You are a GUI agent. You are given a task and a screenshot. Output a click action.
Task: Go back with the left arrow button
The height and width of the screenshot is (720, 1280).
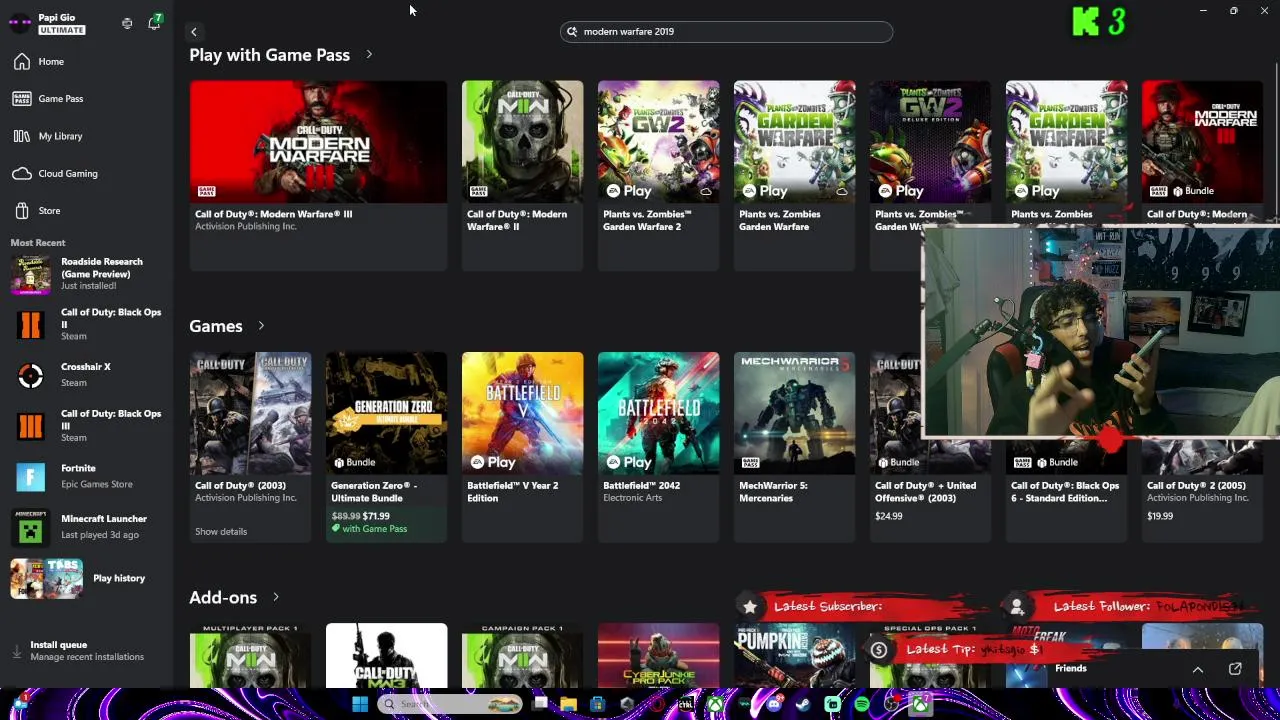click(x=194, y=32)
